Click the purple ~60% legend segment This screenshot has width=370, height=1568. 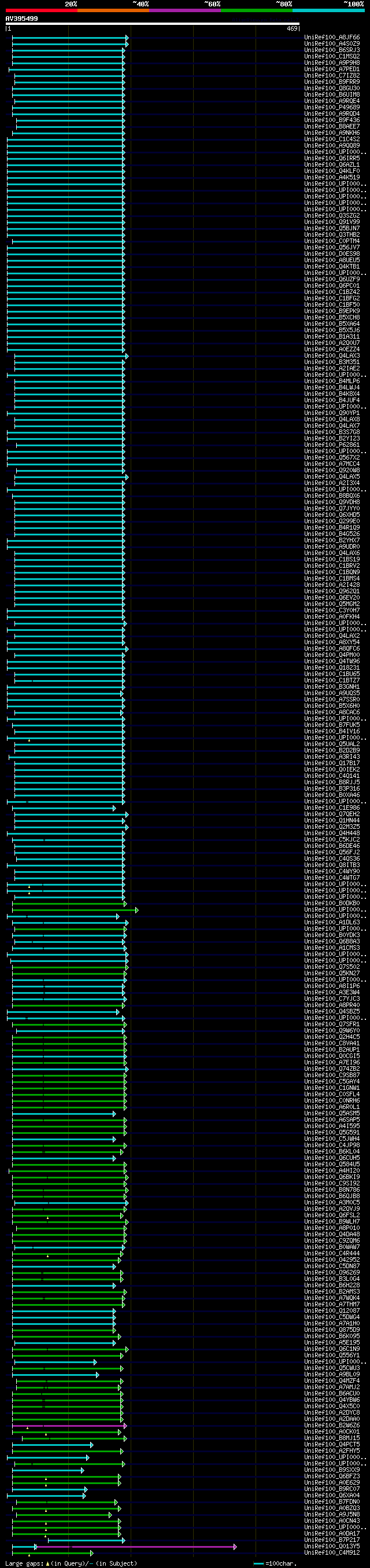[x=184, y=10]
